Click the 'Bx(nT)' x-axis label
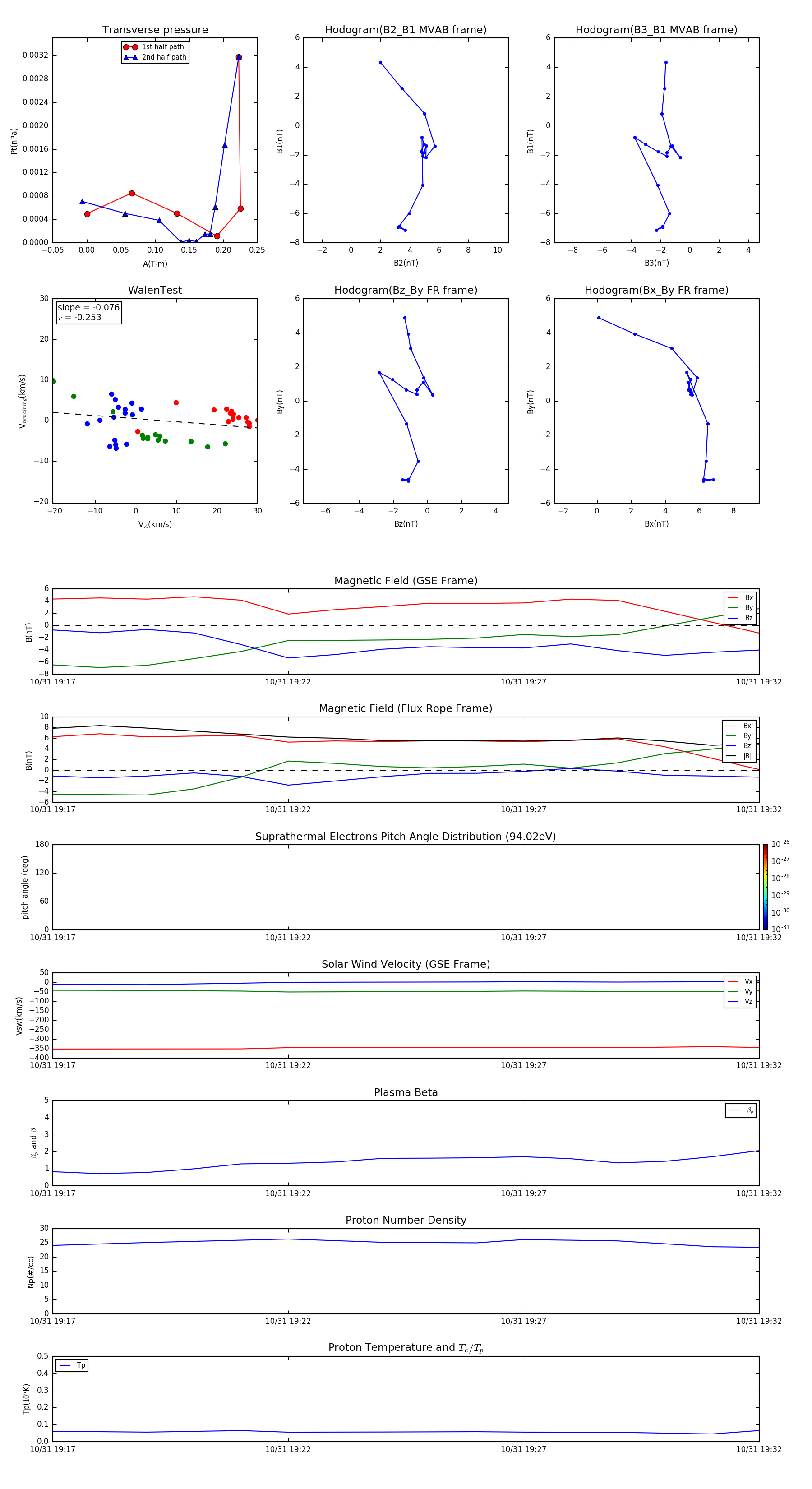The height and width of the screenshot is (1489, 812). 656,524
